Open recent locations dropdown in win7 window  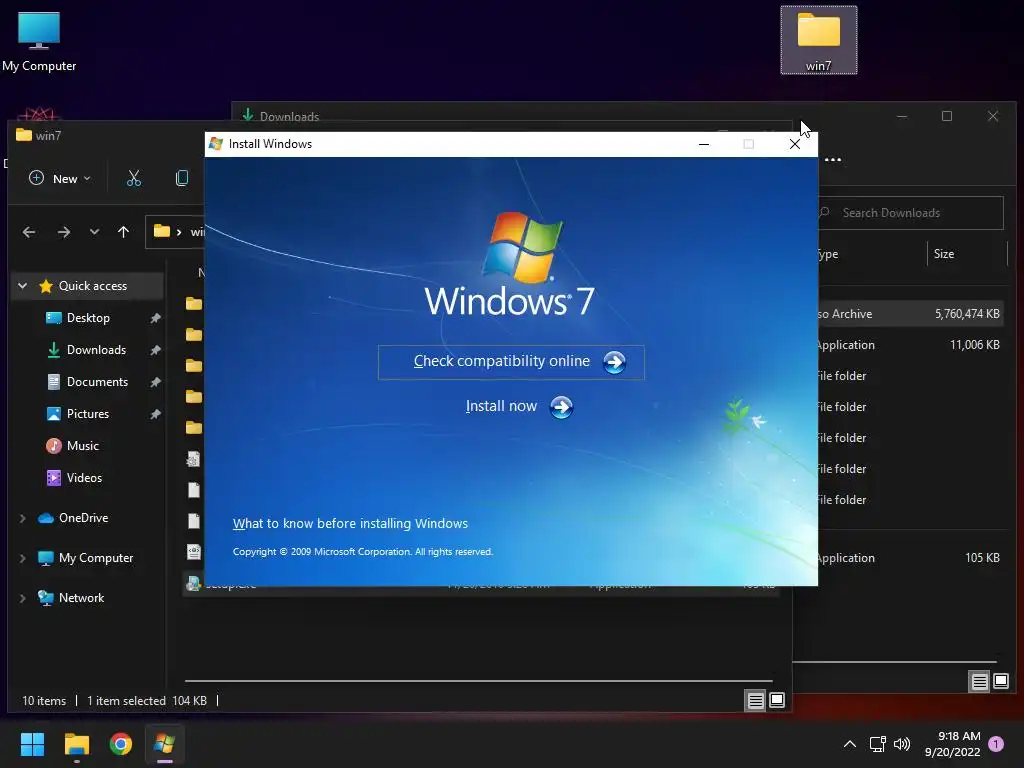pos(95,232)
